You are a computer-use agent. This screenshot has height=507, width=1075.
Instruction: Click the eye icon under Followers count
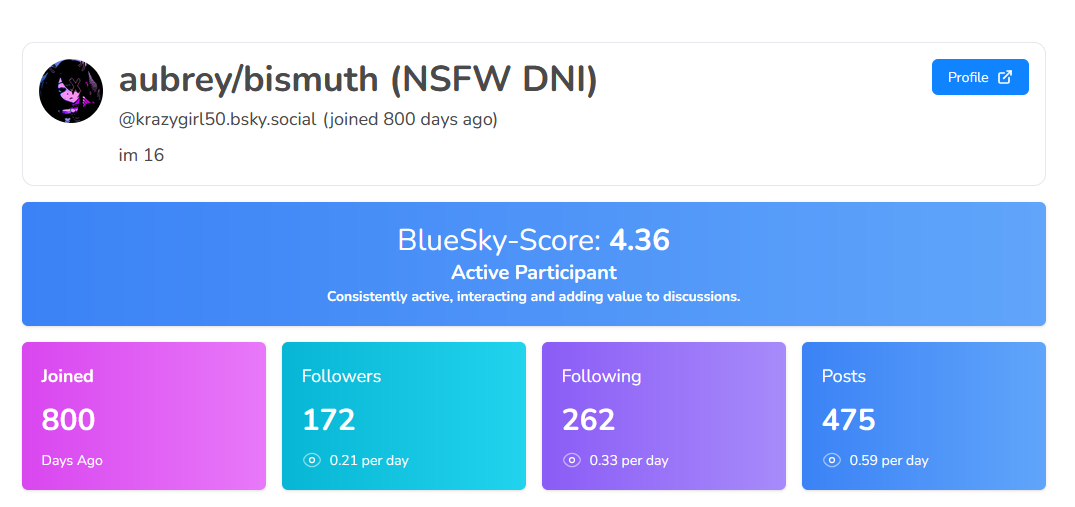click(x=311, y=460)
